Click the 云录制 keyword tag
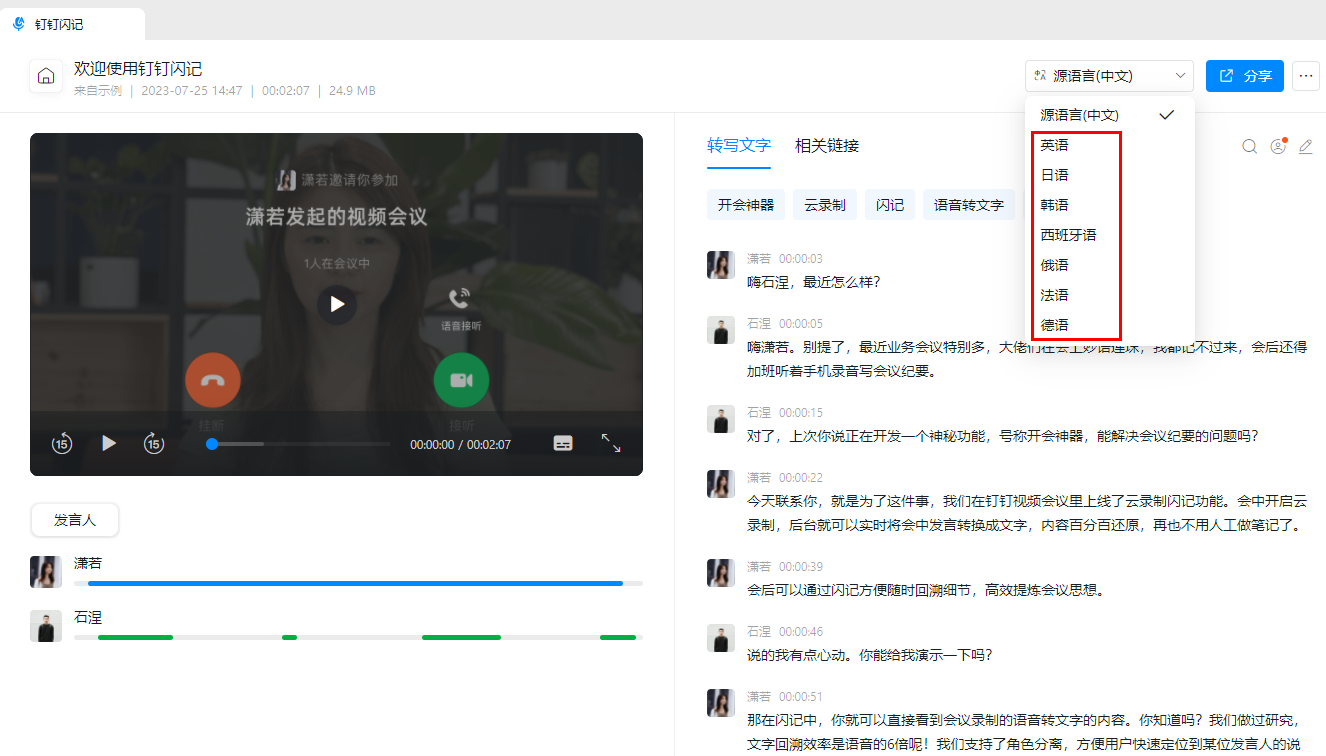 click(x=825, y=205)
